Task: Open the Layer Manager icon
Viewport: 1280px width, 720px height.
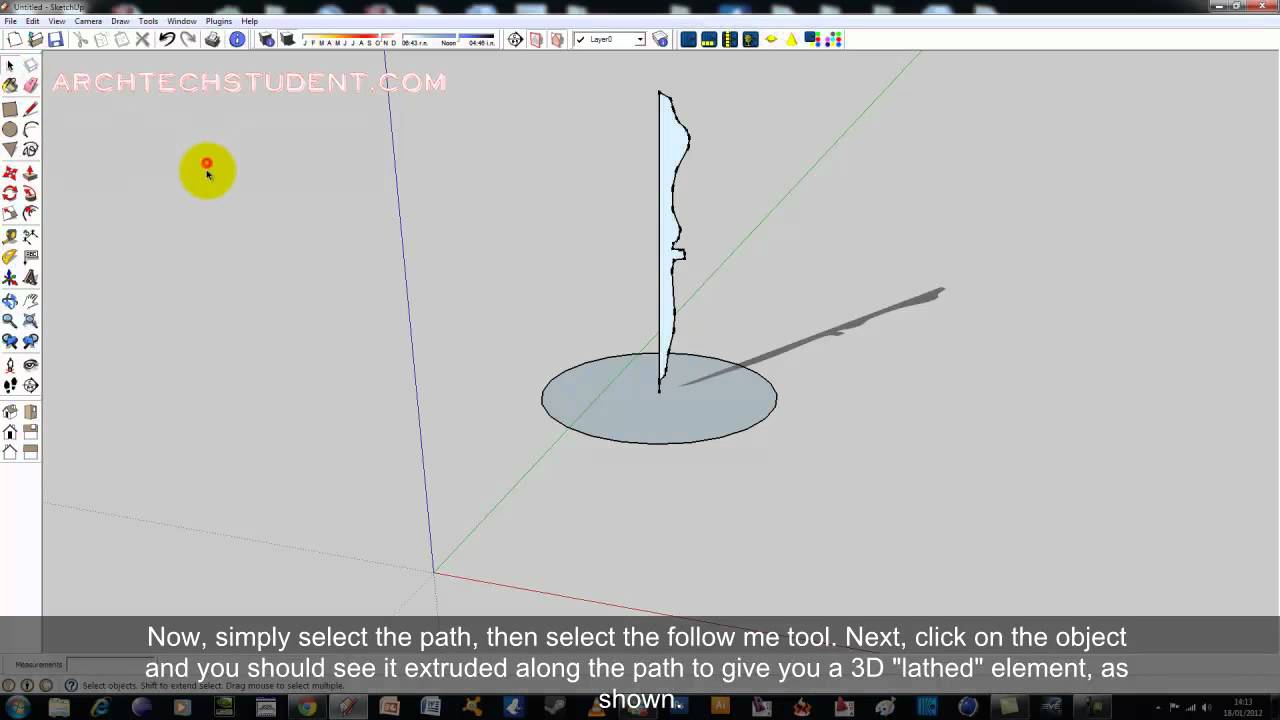Action: (x=660, y=40)
